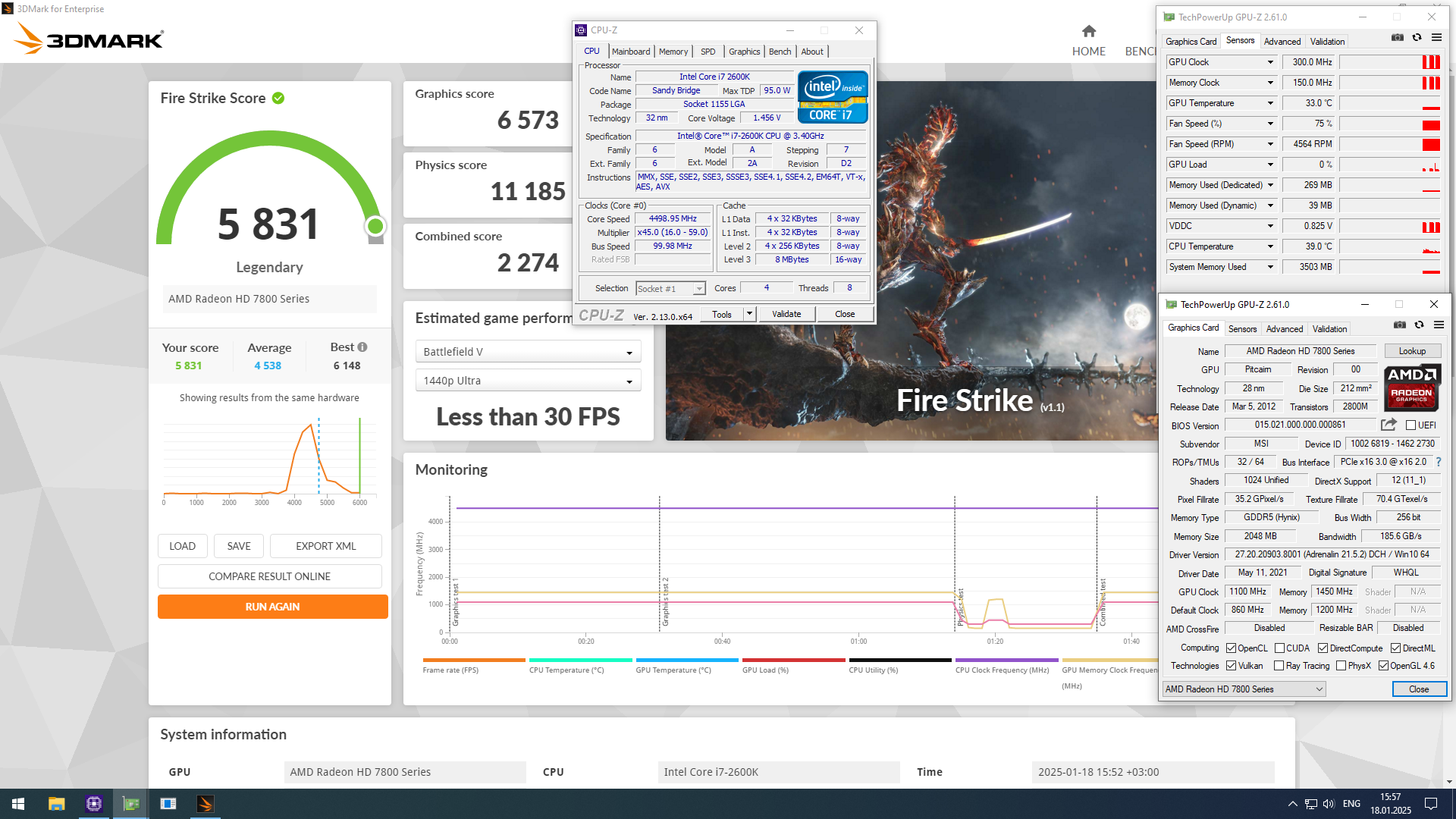Open Validation tab in GPU-Z Graphics Card window
Image resolution: width=1456 pixels, height=819 pixels.
pyautogui.click(x=1329, y=329)
